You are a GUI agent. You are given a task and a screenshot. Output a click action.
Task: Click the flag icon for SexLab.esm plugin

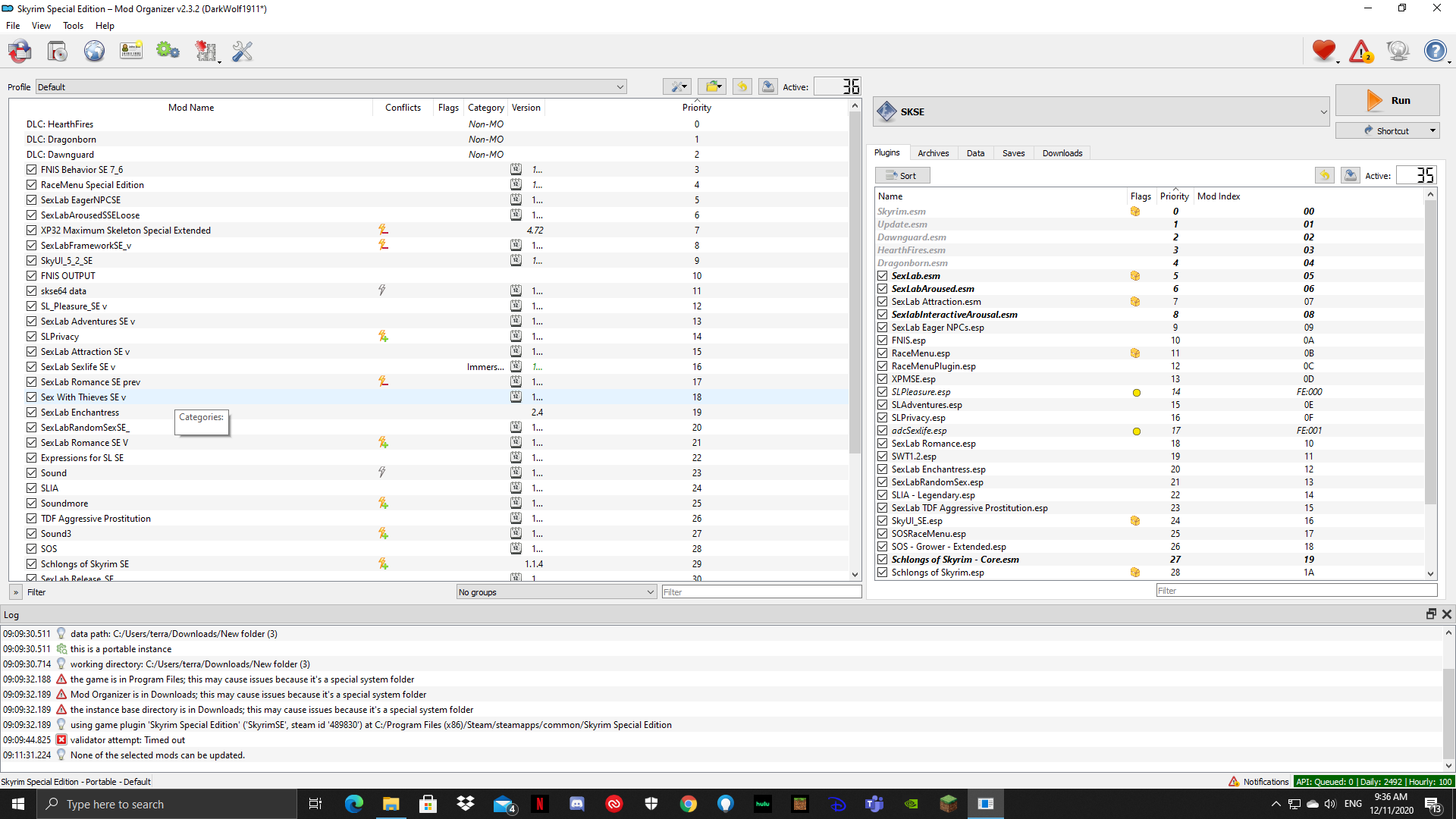pos(1135,276)
